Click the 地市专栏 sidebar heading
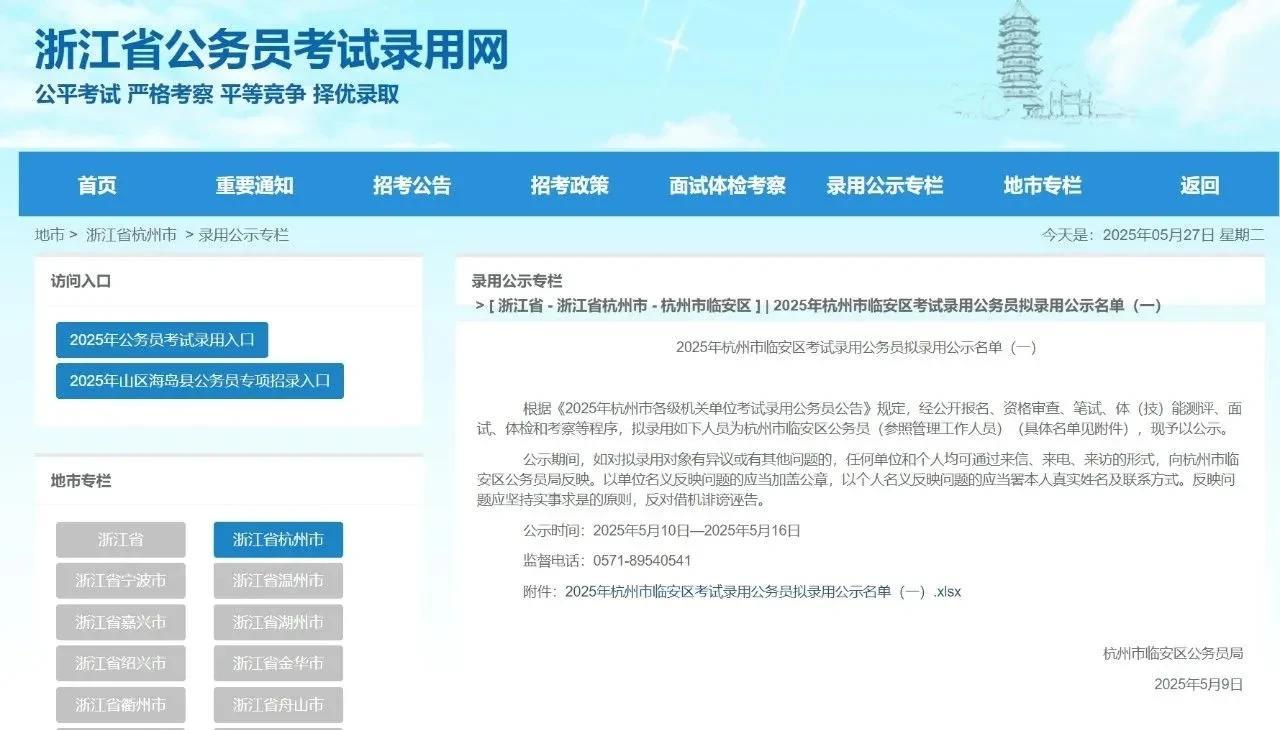This screenshot has width=1280, height=730. 81,481
